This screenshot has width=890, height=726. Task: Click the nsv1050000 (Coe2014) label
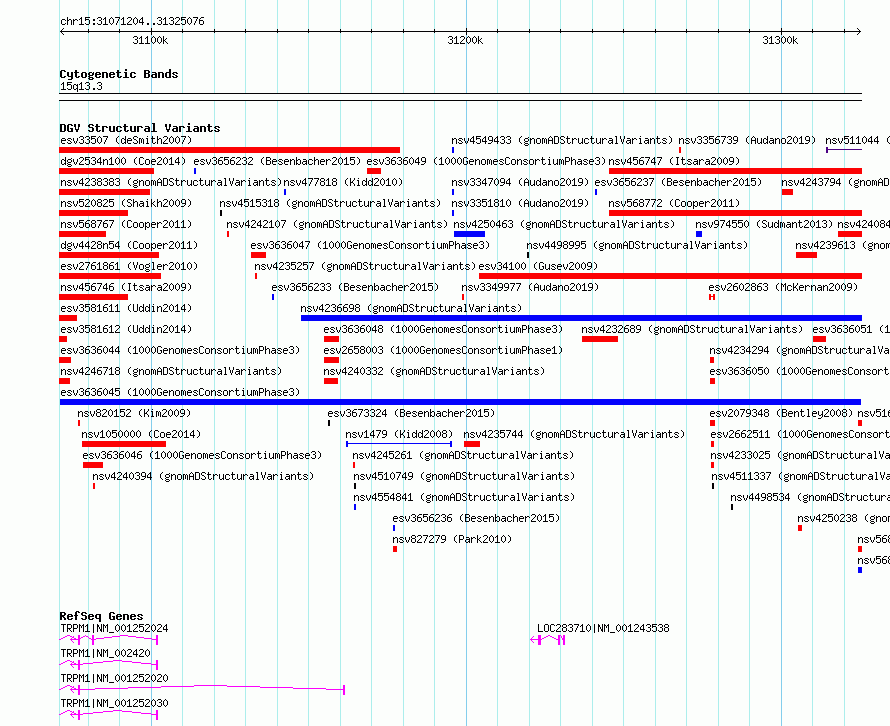[x=141, y=434]
